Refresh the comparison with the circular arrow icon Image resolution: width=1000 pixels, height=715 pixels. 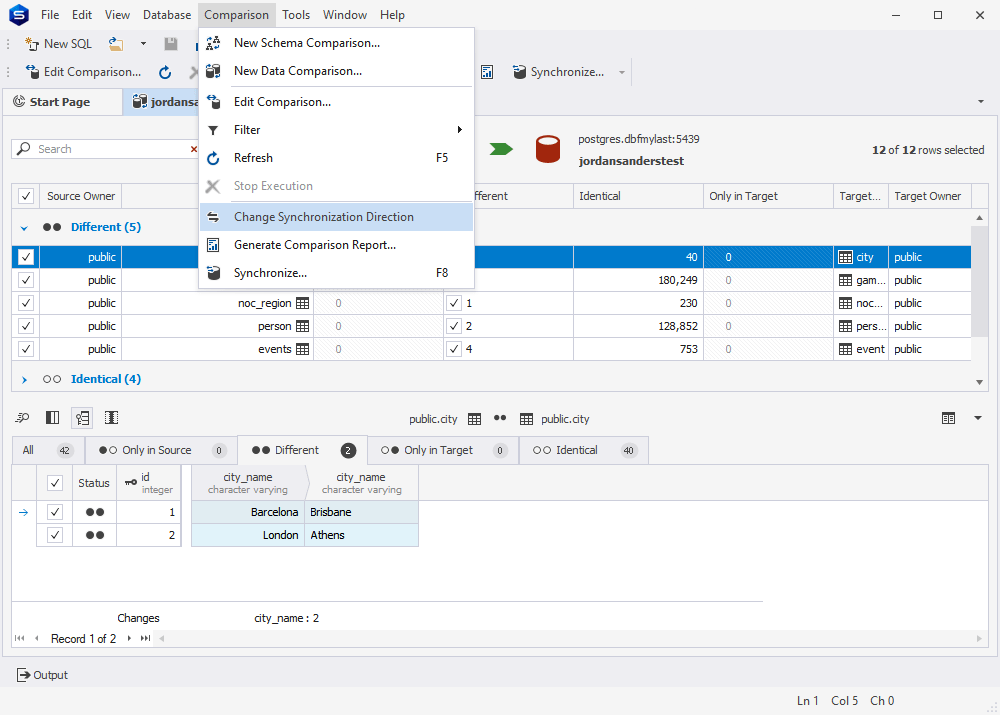tap(164, 71)
